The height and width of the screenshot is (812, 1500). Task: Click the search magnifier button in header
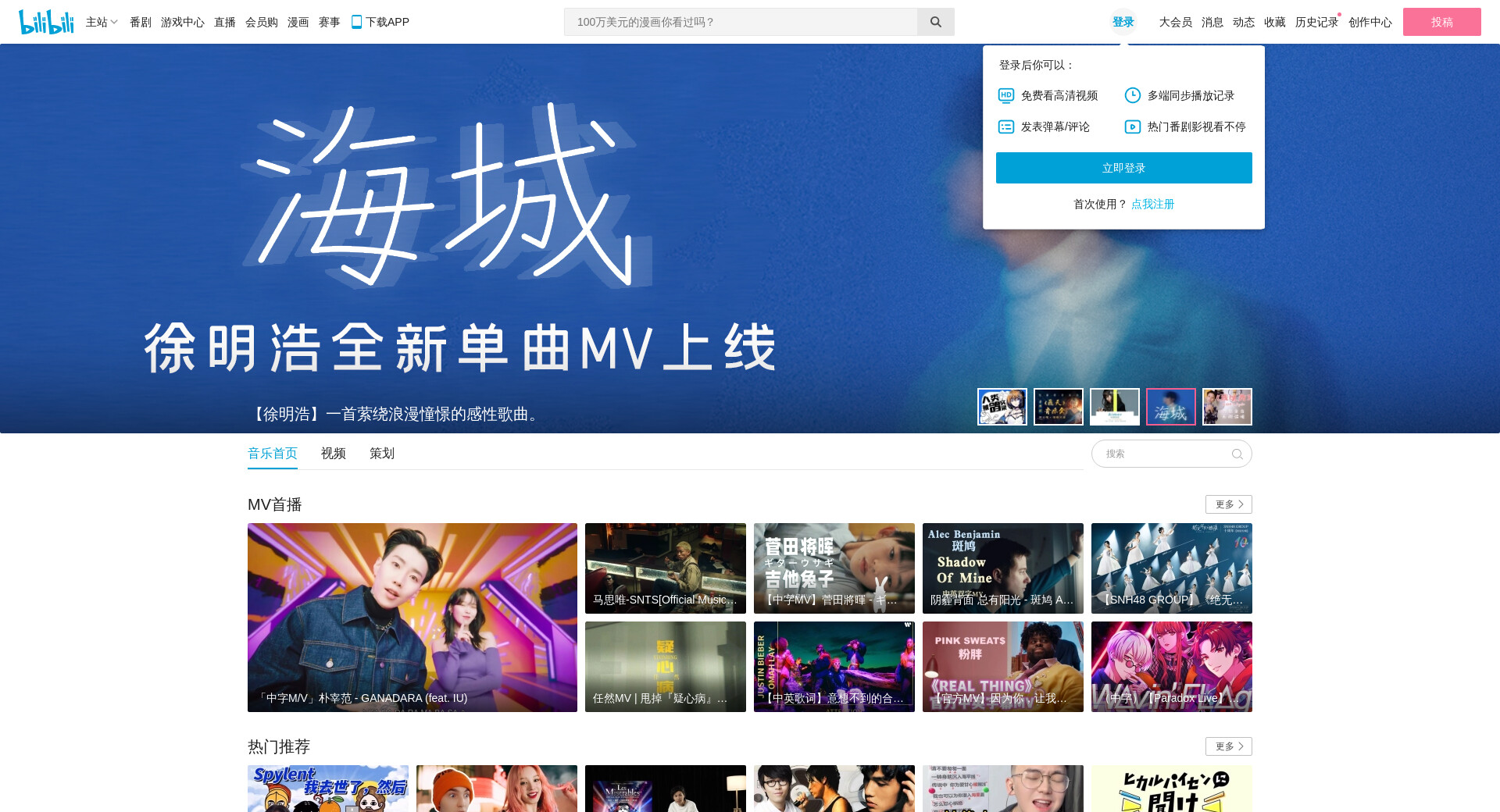point(935,22)
